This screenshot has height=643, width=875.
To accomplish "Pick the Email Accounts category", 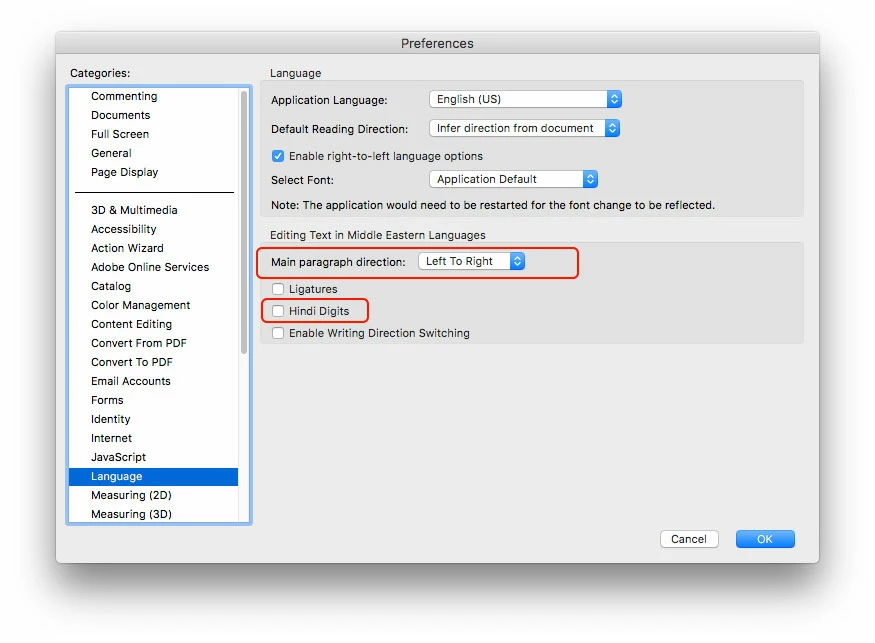I will tap(153, 381).
